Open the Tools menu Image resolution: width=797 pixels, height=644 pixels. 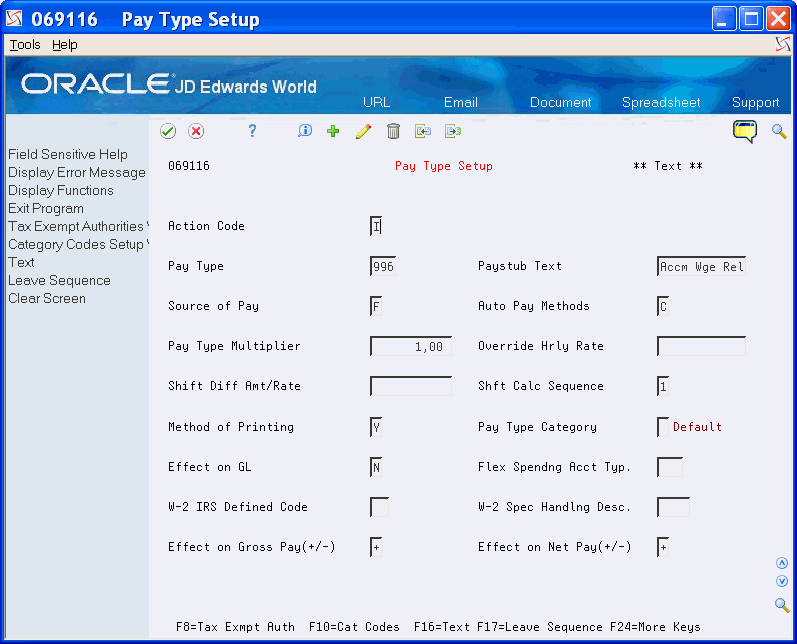pos(25,45)
